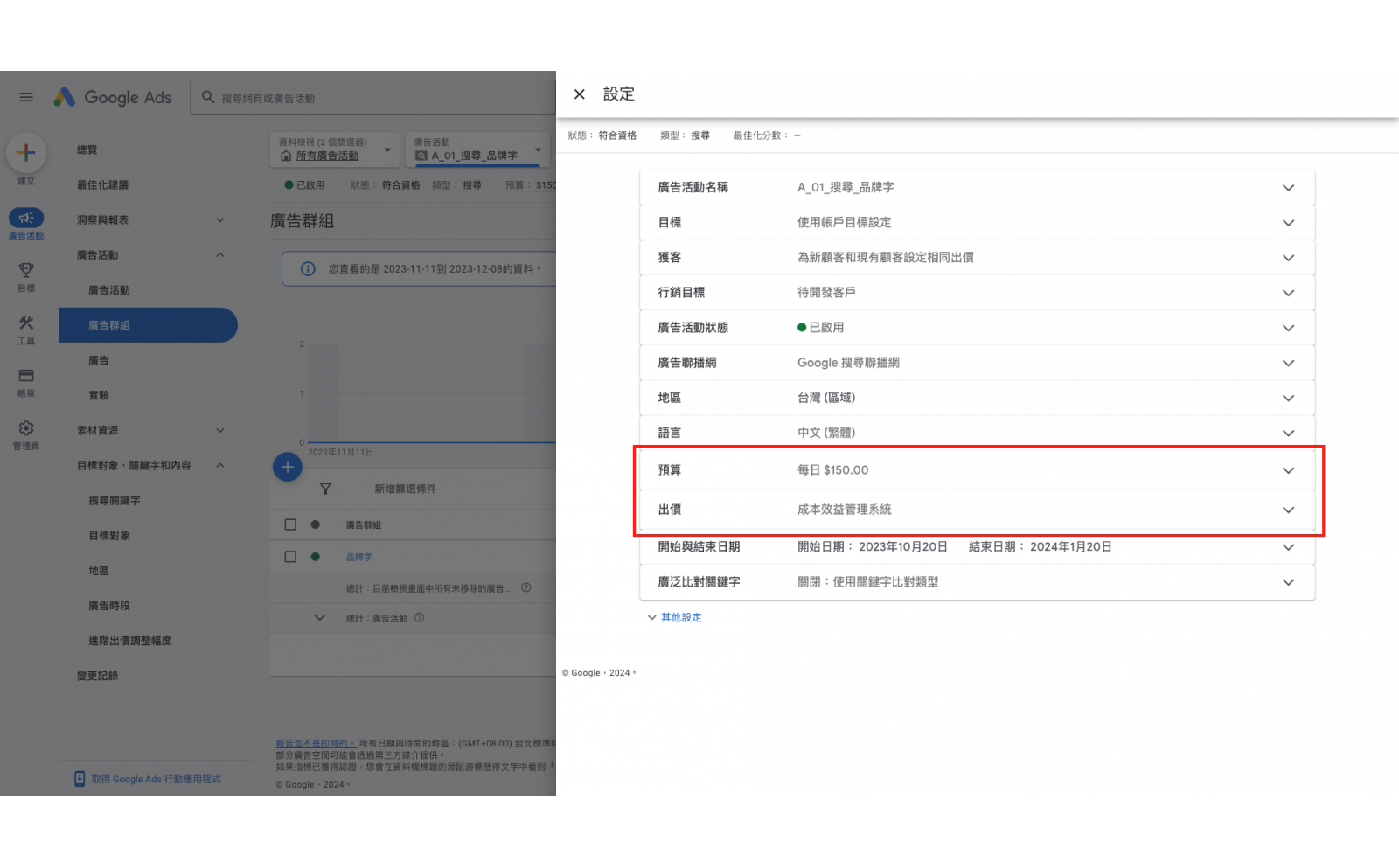Tick the checkbox for 品牌字 row
The width and height of the screenshot is (1399, 868).
(290, 557)
